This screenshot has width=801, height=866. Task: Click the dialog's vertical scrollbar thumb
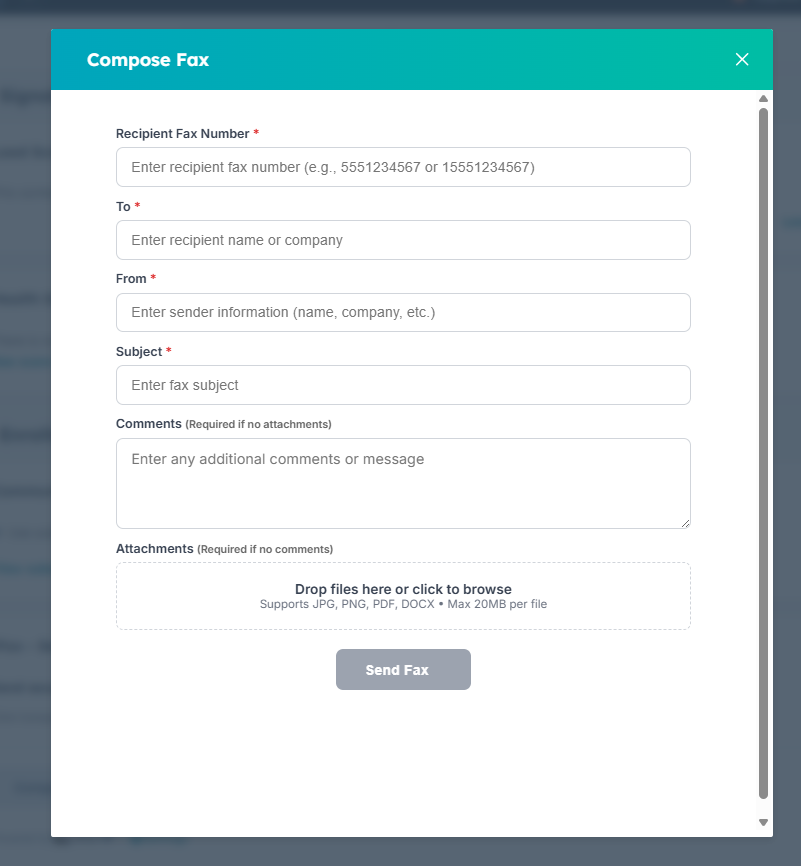763,450
